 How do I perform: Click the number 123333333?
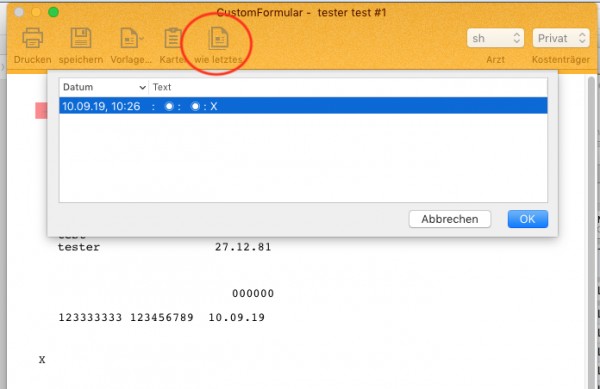click(x=90, y=317)
